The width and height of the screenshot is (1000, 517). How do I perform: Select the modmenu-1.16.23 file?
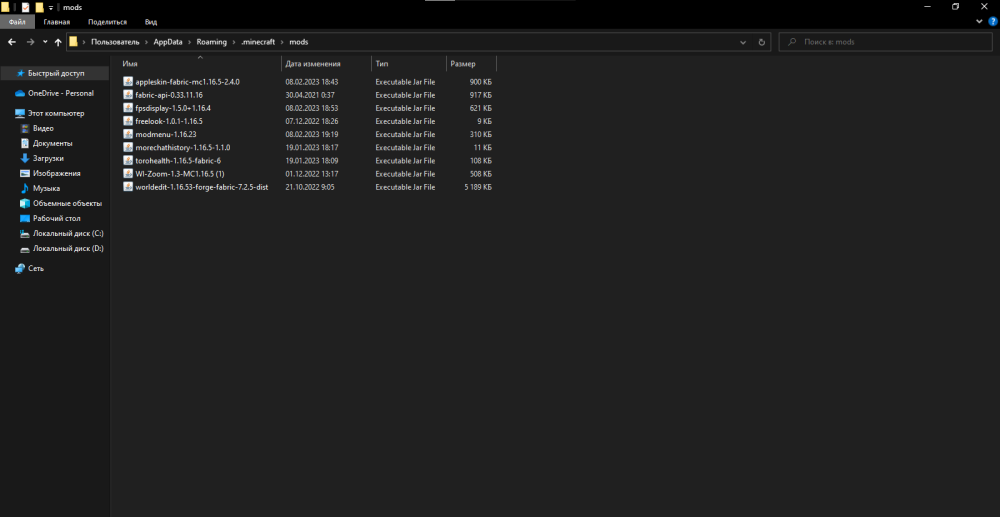(166, 135)
